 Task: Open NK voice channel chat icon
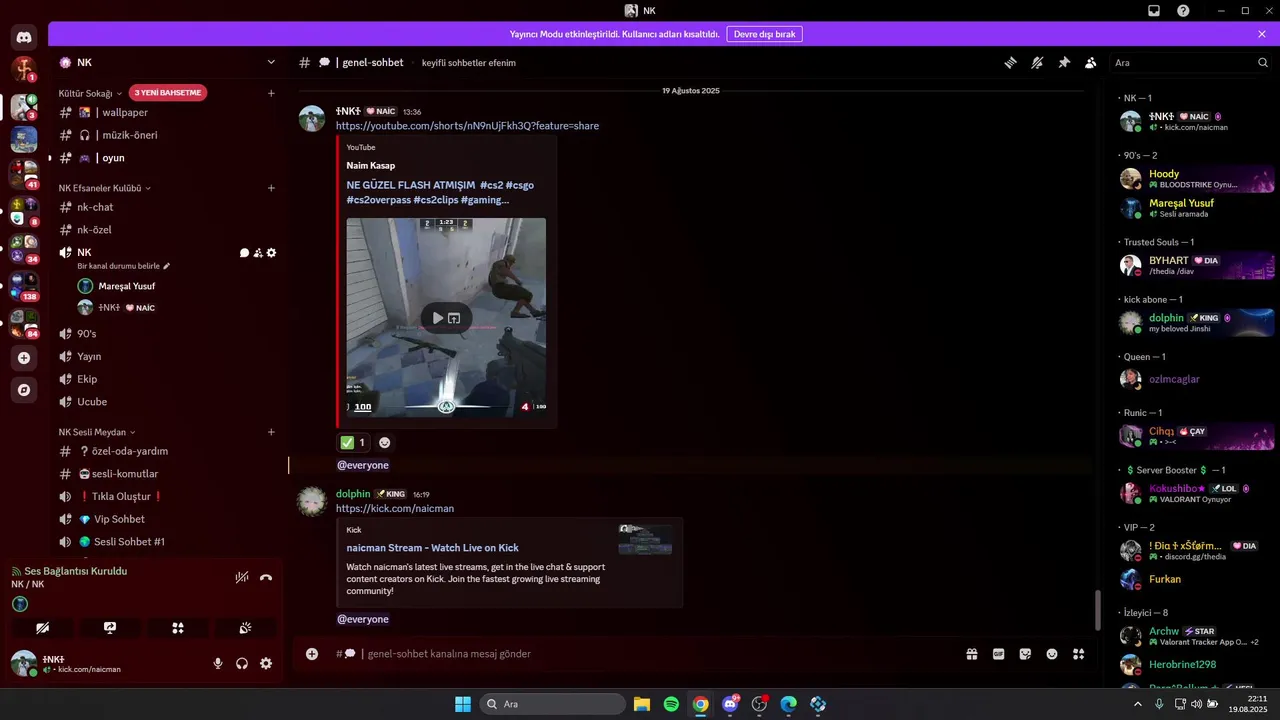(244, 253)
